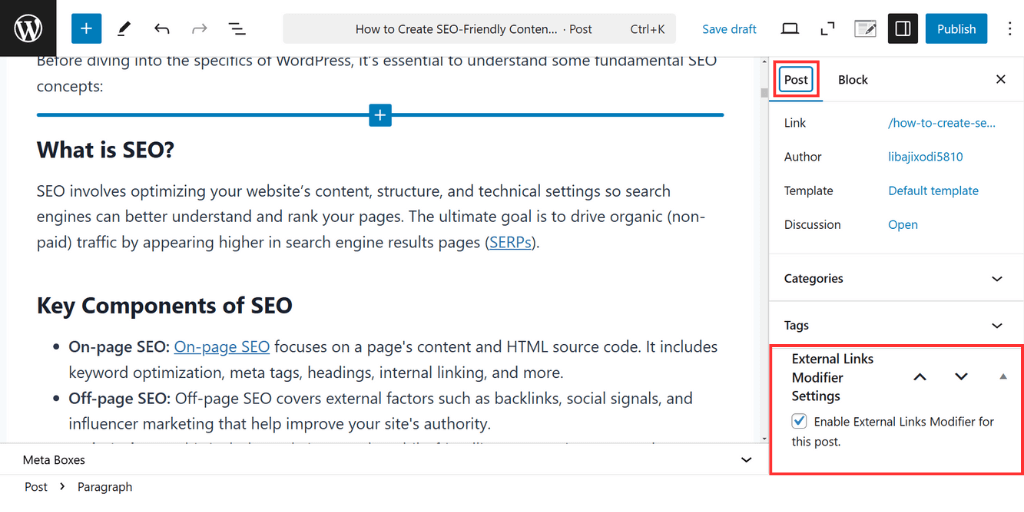Screen dimensions: 1024x512
Task: Expand the Categories panel
Action: click(896, 278)
